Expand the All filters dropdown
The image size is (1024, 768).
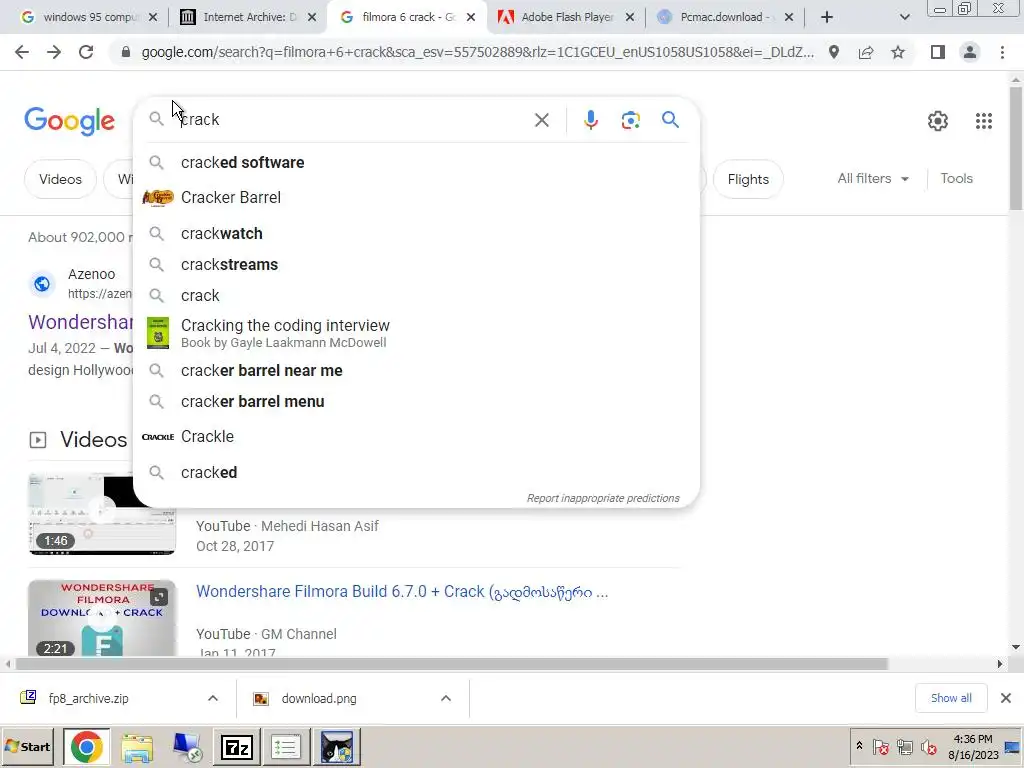[x=873, y=178]
